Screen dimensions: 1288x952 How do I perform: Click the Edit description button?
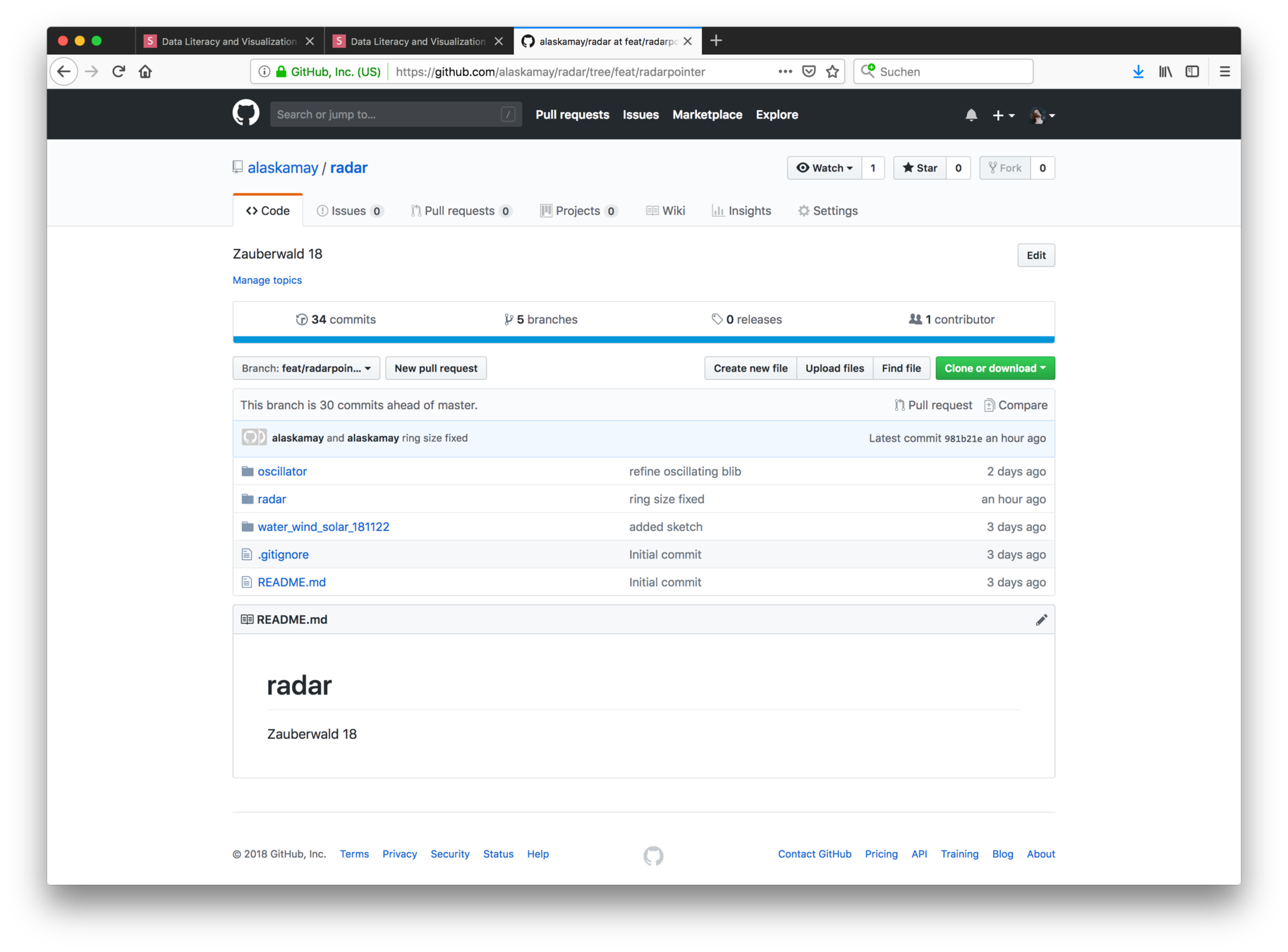click(x=1035, y=255)
